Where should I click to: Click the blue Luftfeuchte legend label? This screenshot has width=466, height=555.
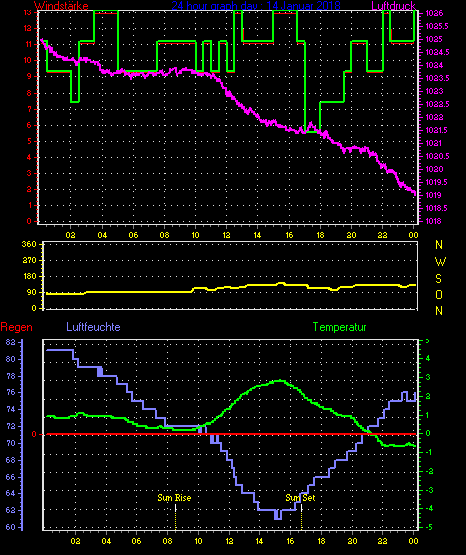(93, 327)
